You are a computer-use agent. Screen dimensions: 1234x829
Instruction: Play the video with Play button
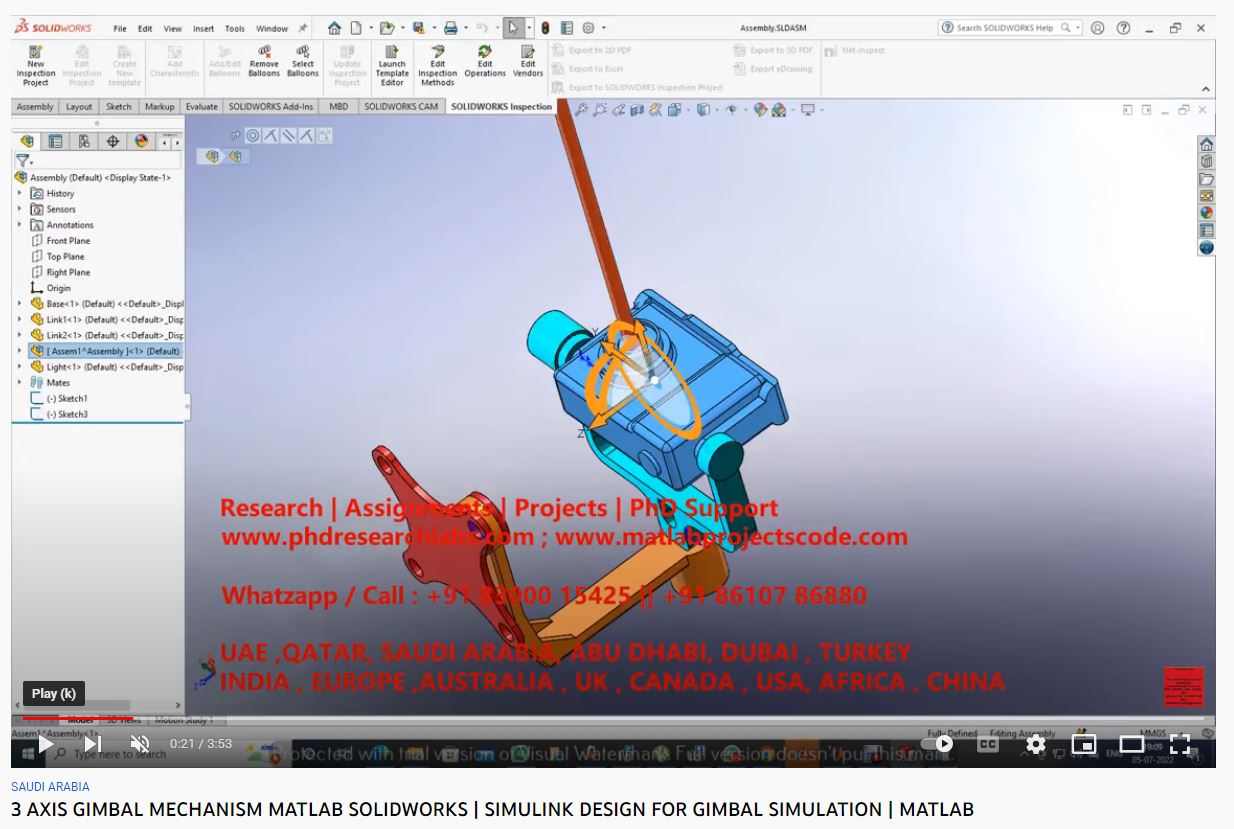[x=45, y=744]
